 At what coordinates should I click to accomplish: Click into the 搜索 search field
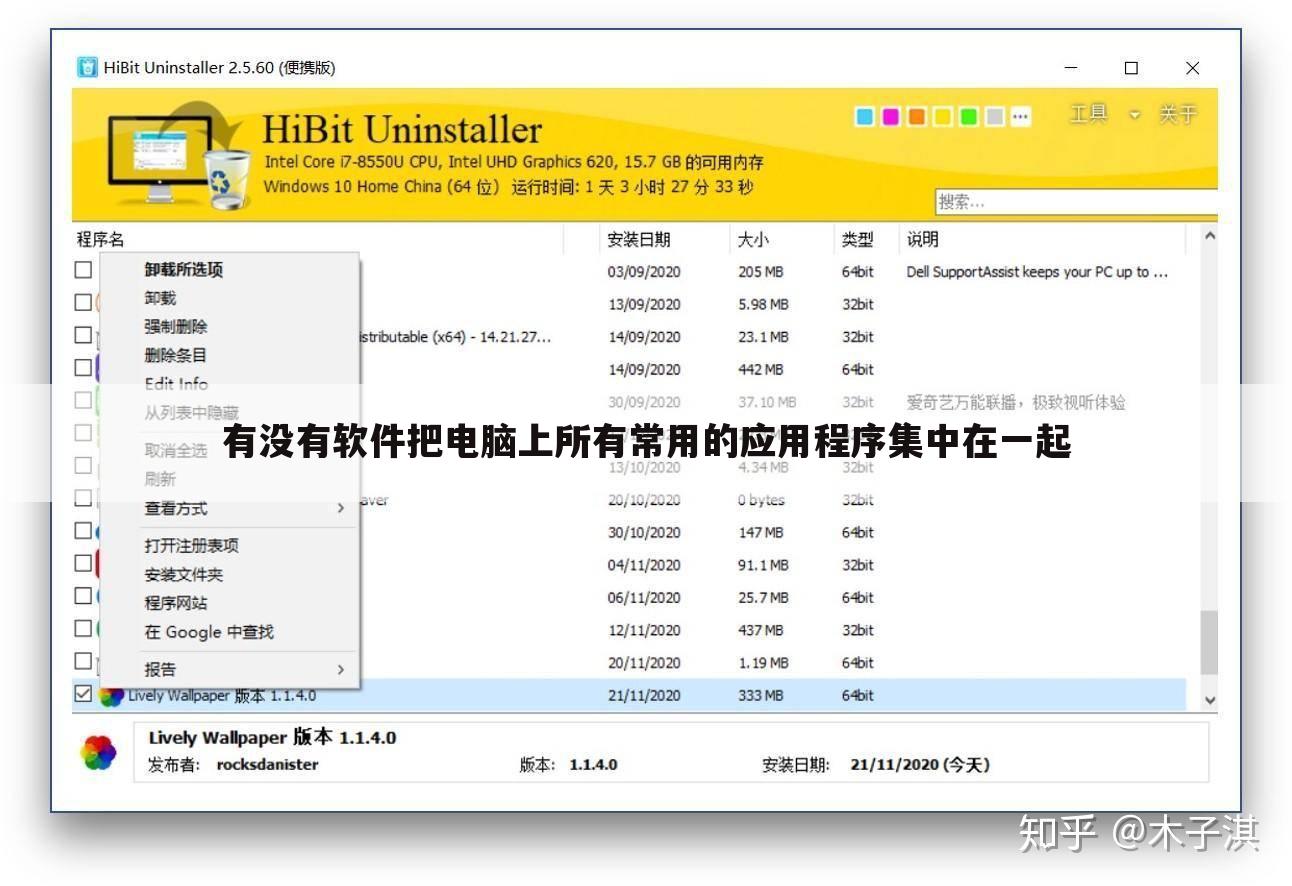pyautogui.click(x=1076, y=202)
